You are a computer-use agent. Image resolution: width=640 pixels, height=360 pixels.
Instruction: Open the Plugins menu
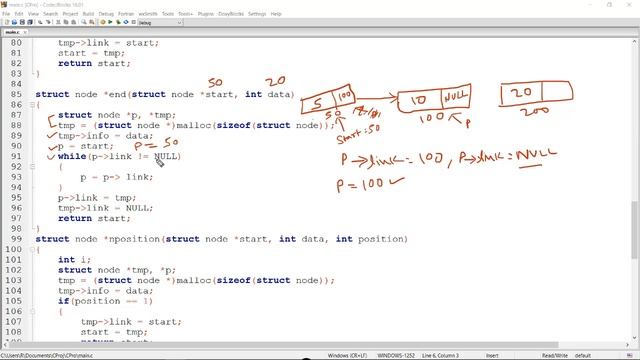(x=206, y=14)
